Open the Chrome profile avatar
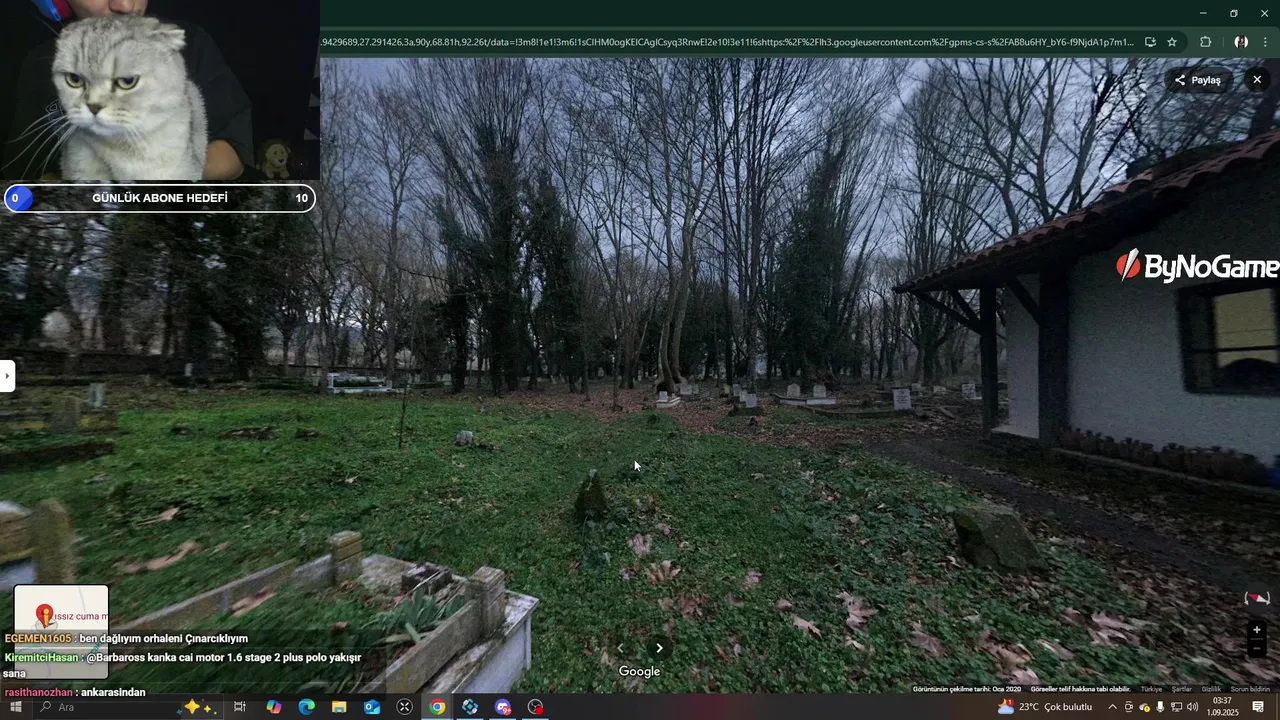The width and height of the screenshot is (1280, 720). (1241, 42)
